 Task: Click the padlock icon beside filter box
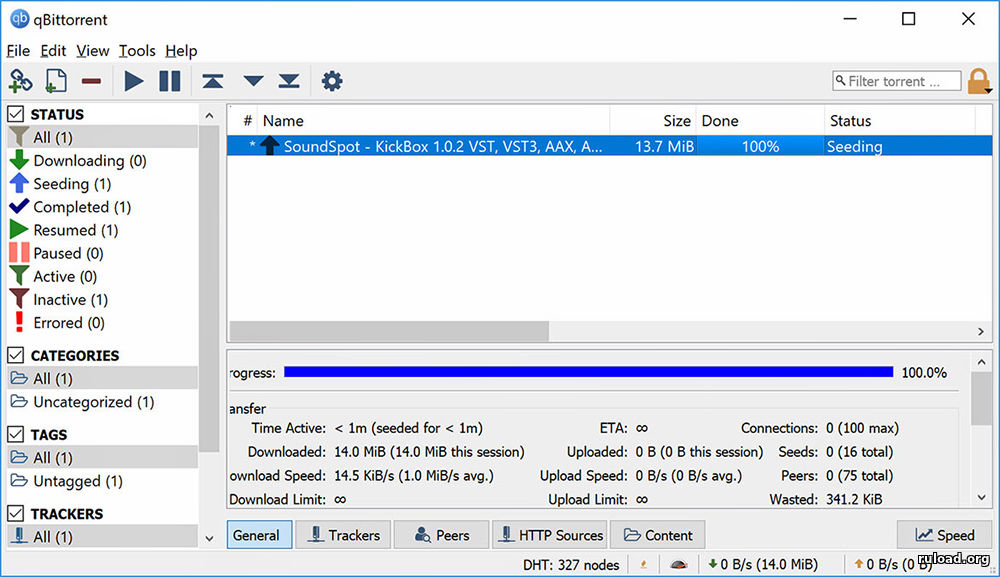coord(979,81)
